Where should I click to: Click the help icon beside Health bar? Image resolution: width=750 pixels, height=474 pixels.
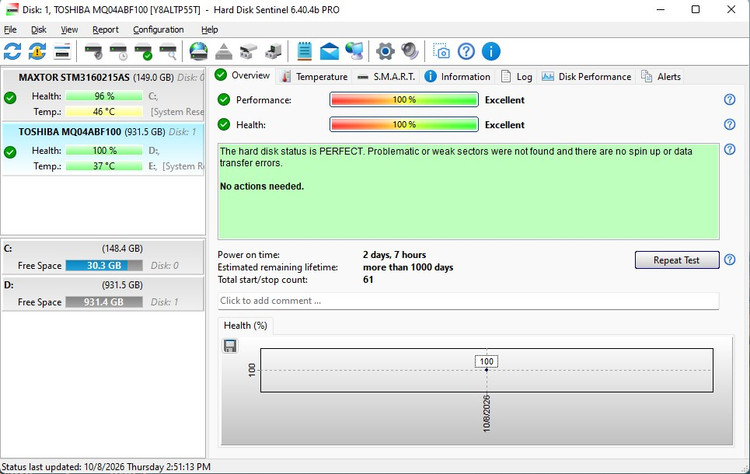[x=729, y=124]
